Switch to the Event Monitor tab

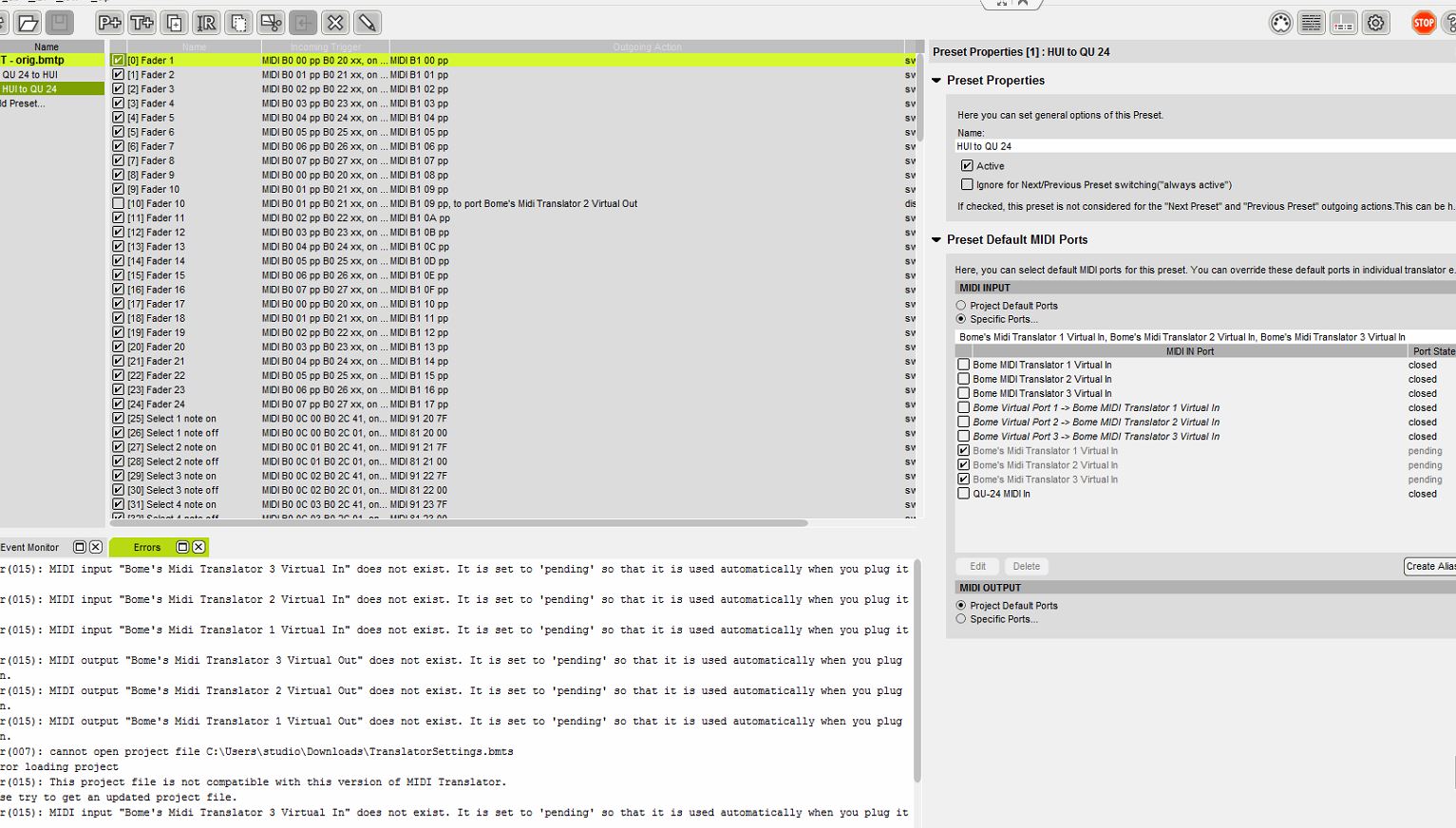pos(29,547)
